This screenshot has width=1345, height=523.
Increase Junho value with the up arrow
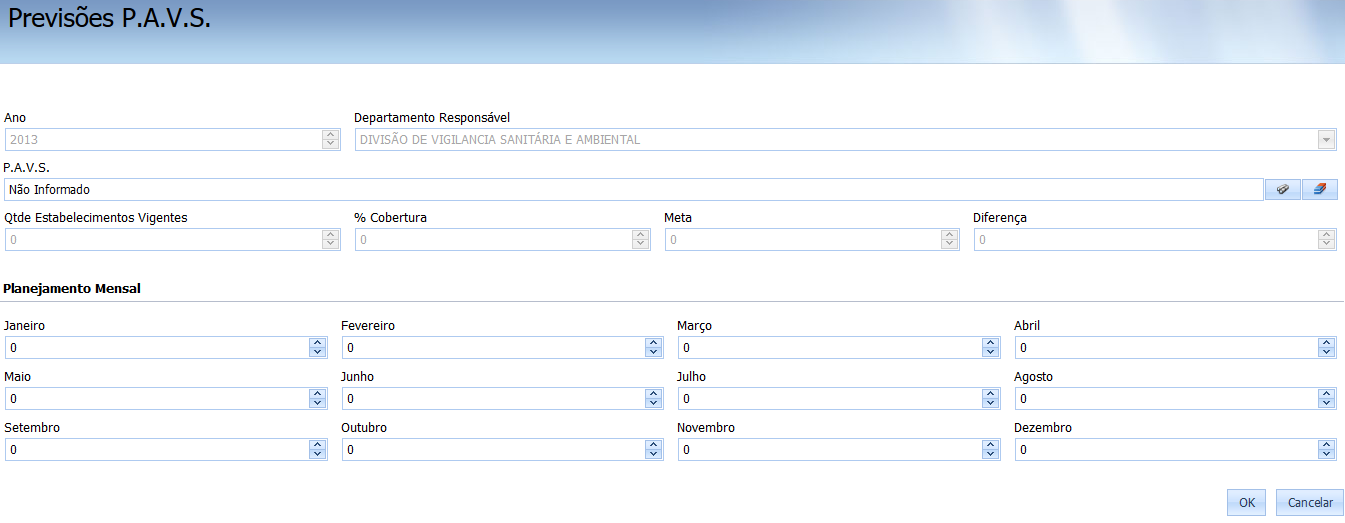click(654, 393)
